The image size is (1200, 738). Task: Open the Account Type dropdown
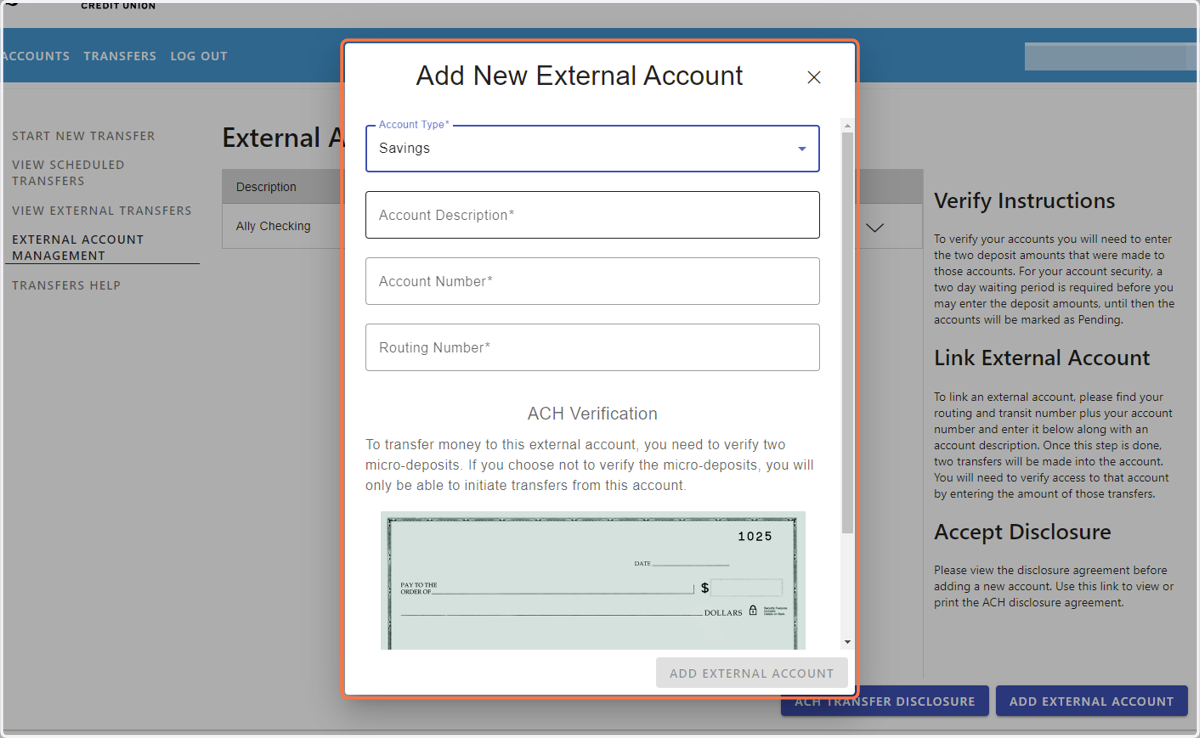pos(592,148)
